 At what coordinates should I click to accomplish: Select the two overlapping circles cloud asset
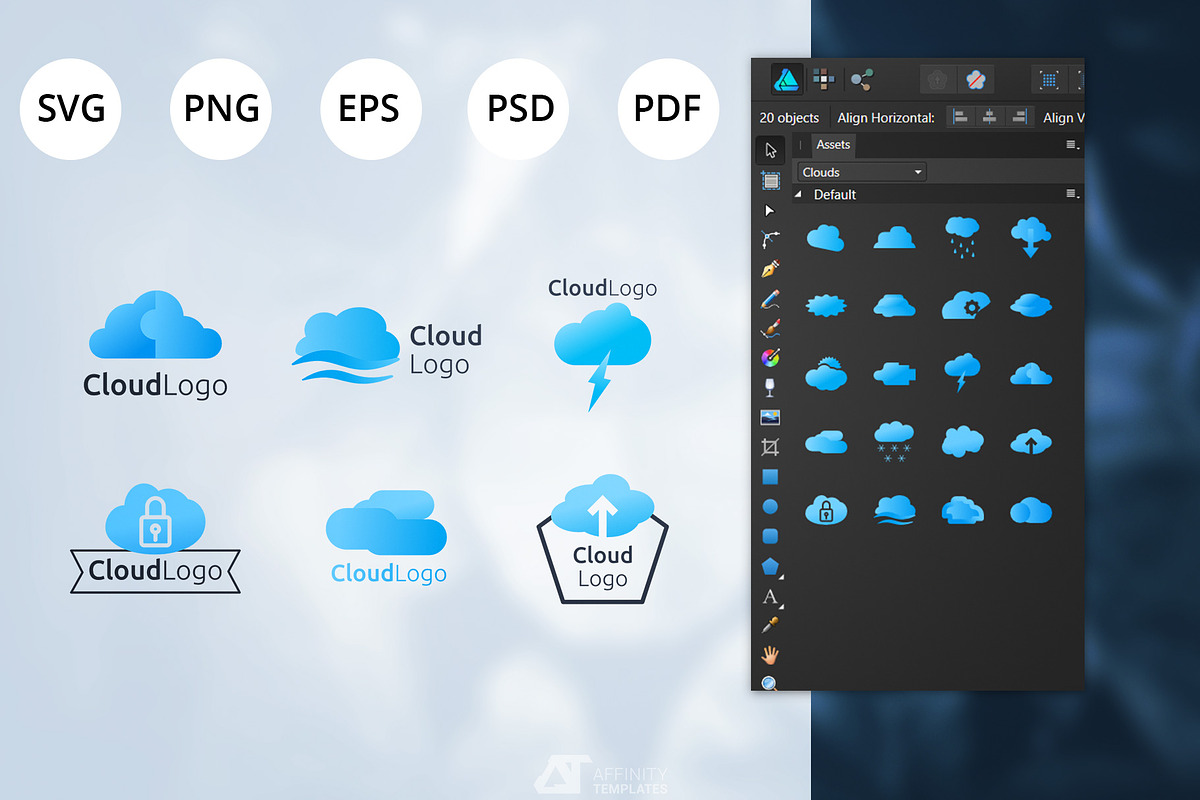click(x=1031, y=511)
